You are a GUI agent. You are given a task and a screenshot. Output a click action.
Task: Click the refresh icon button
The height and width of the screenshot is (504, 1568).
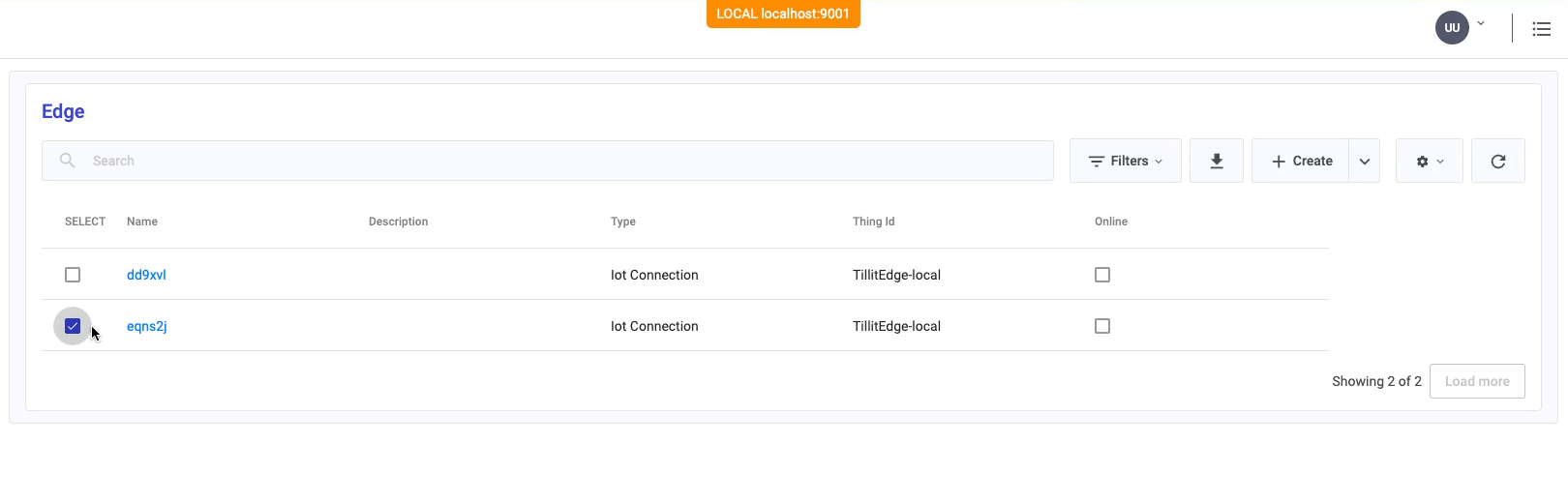click(1497, 161)
